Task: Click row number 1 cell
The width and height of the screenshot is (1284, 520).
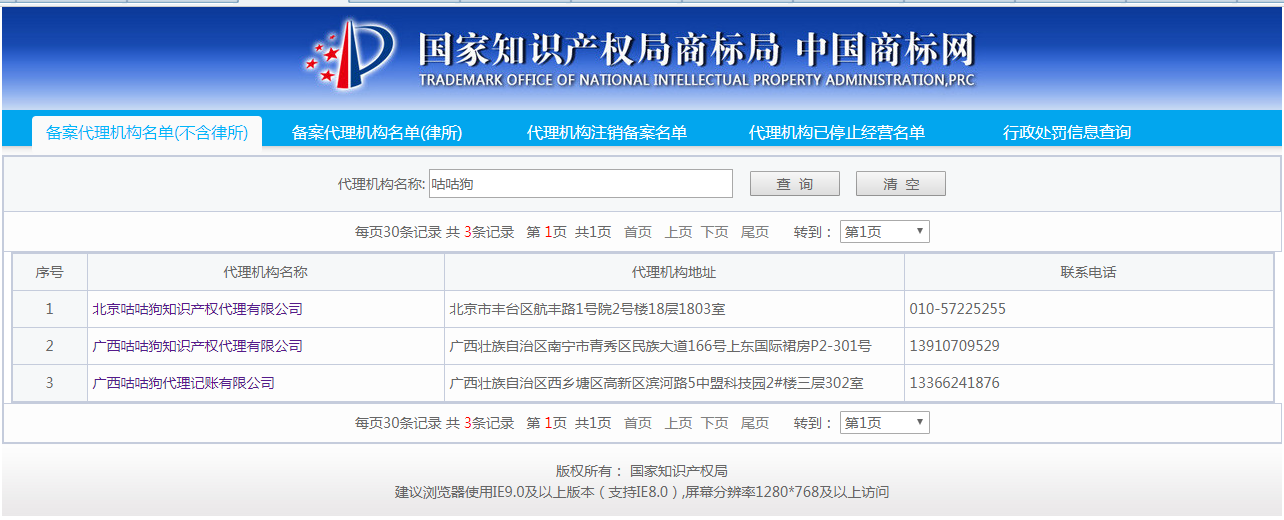Action: [50, 309]
